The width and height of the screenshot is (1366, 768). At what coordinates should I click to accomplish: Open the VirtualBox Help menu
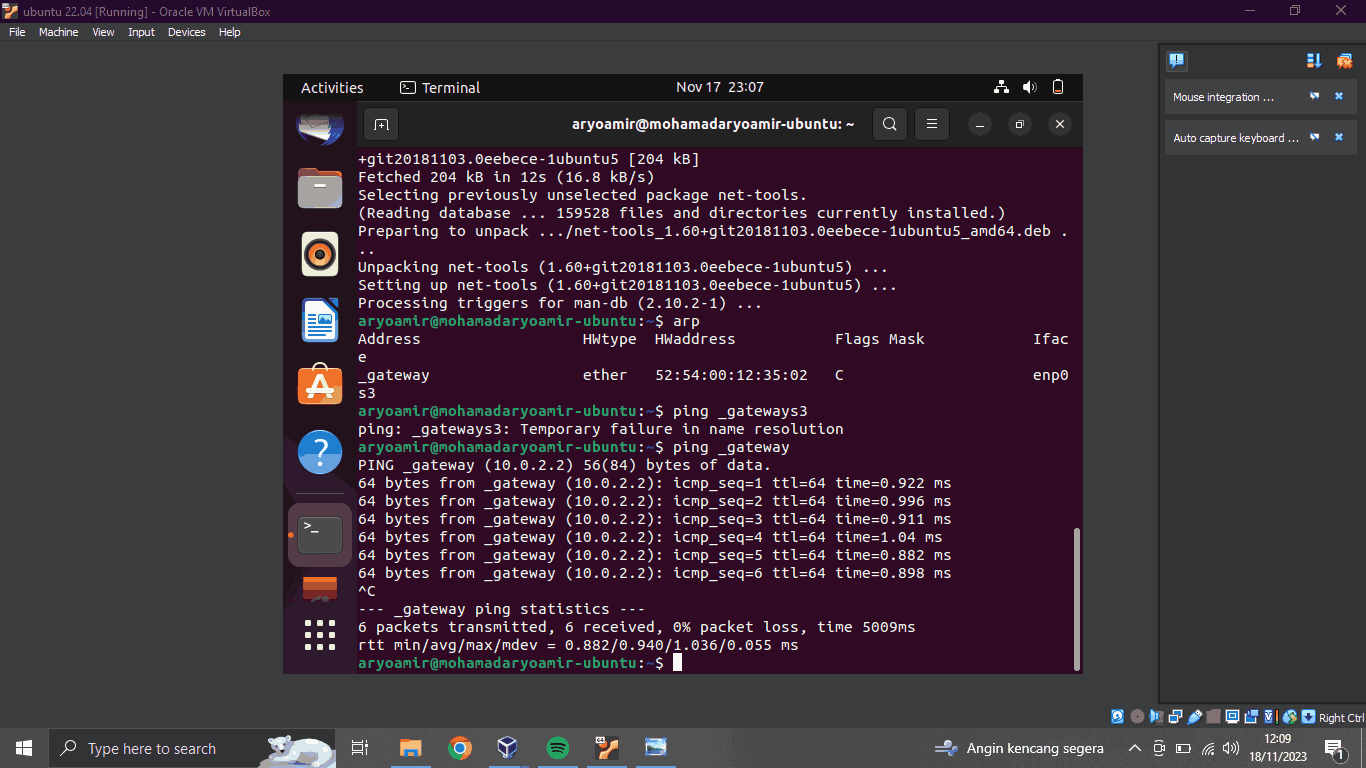tap(229, 32)
